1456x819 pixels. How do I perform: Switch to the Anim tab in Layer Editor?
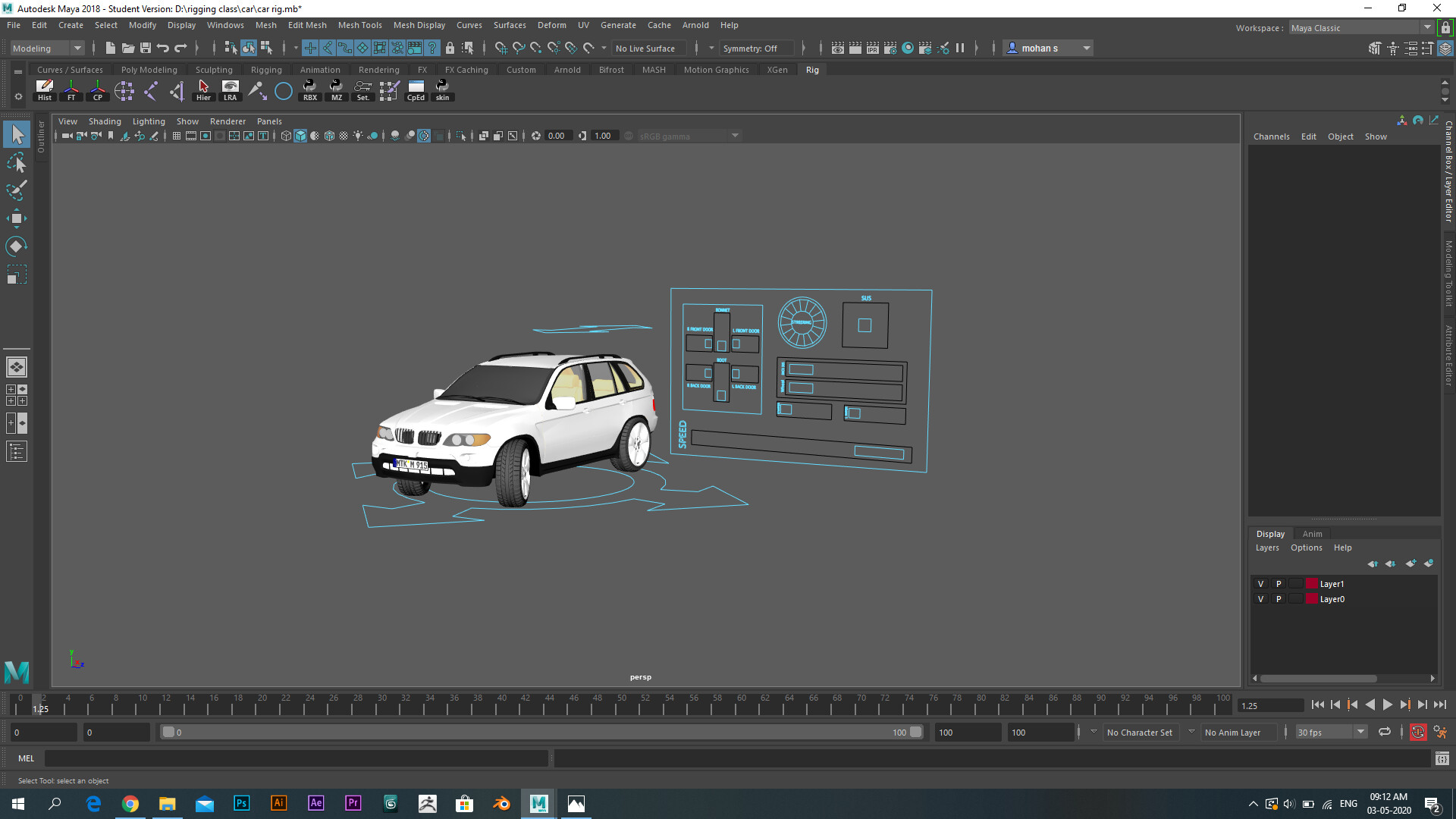(x=1312, y=533)
